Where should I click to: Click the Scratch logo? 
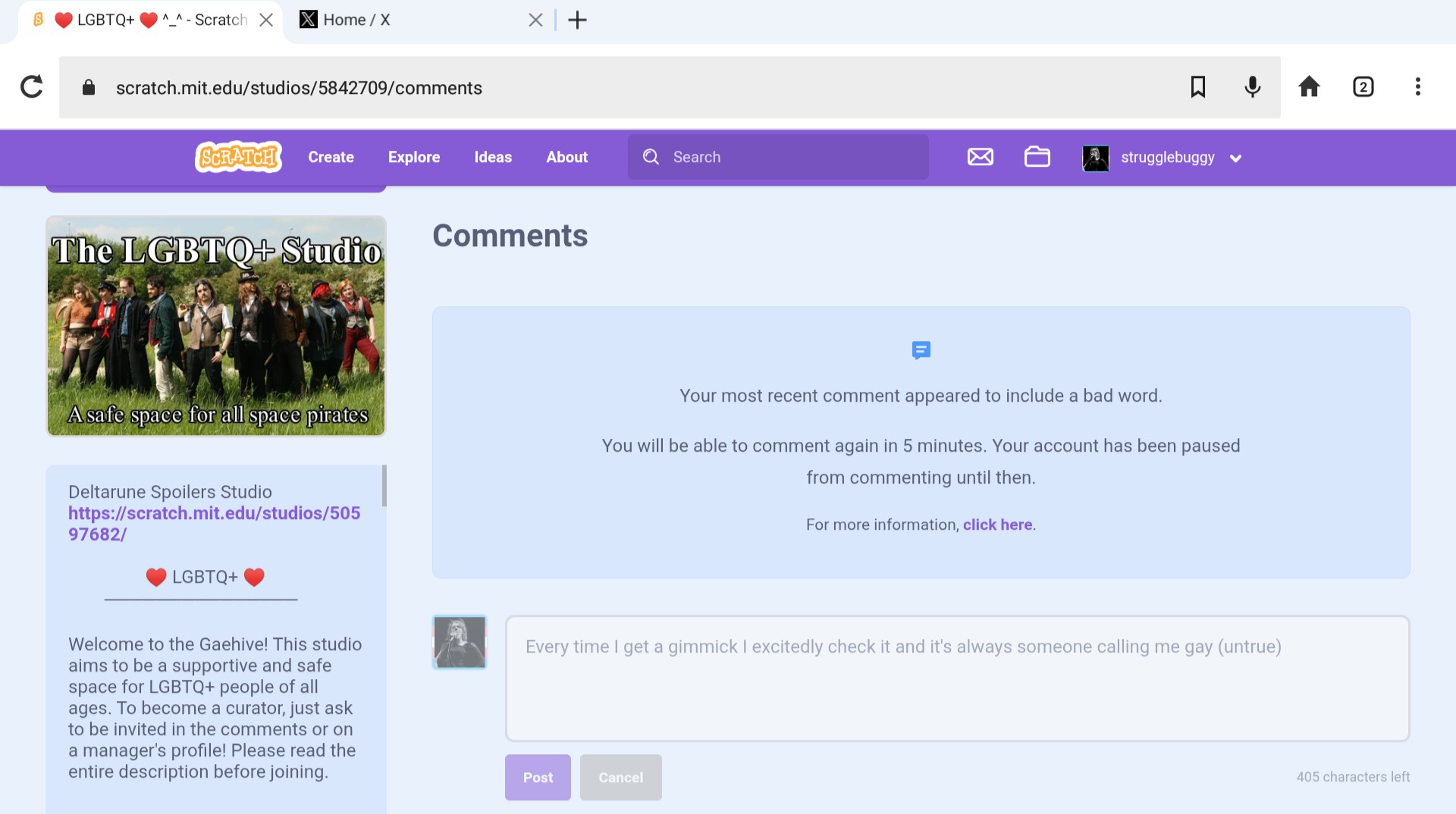pyautogui.click(x=238, y=157)
